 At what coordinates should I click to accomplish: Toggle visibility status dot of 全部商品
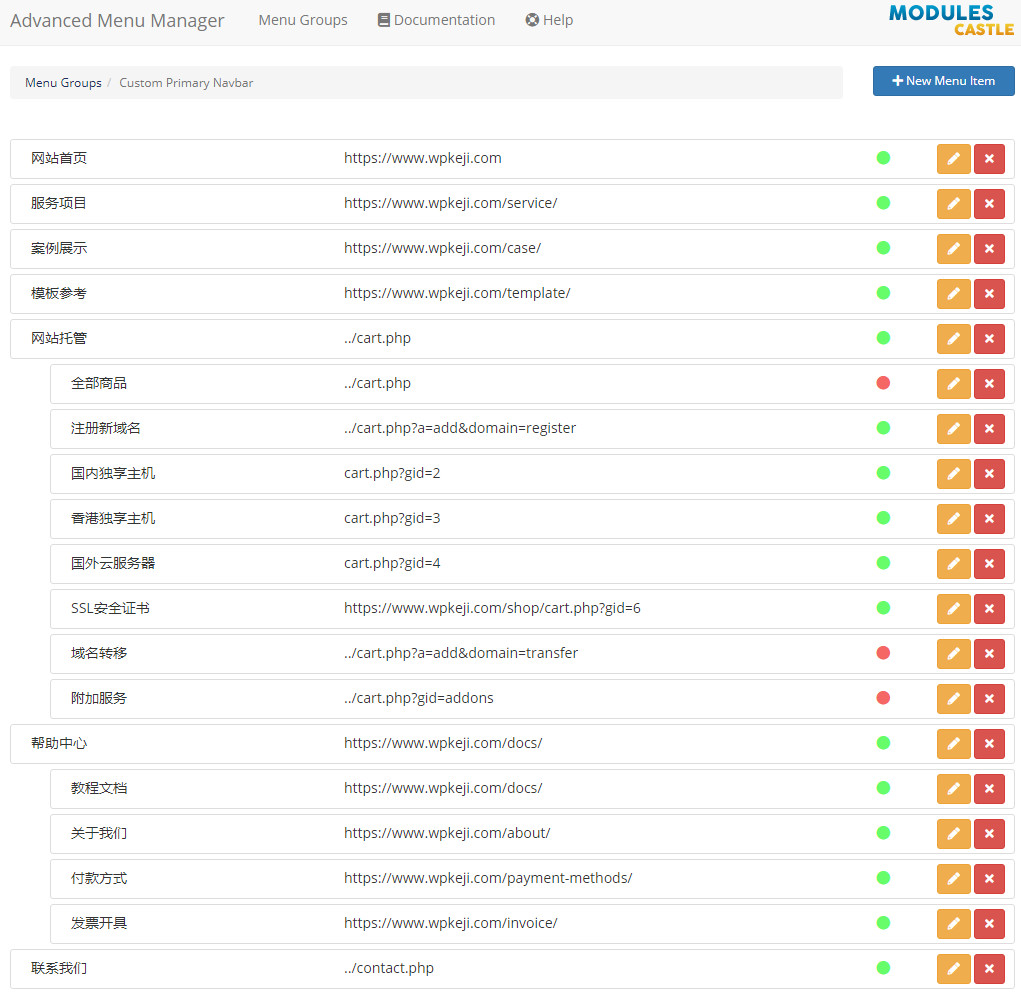883,383
